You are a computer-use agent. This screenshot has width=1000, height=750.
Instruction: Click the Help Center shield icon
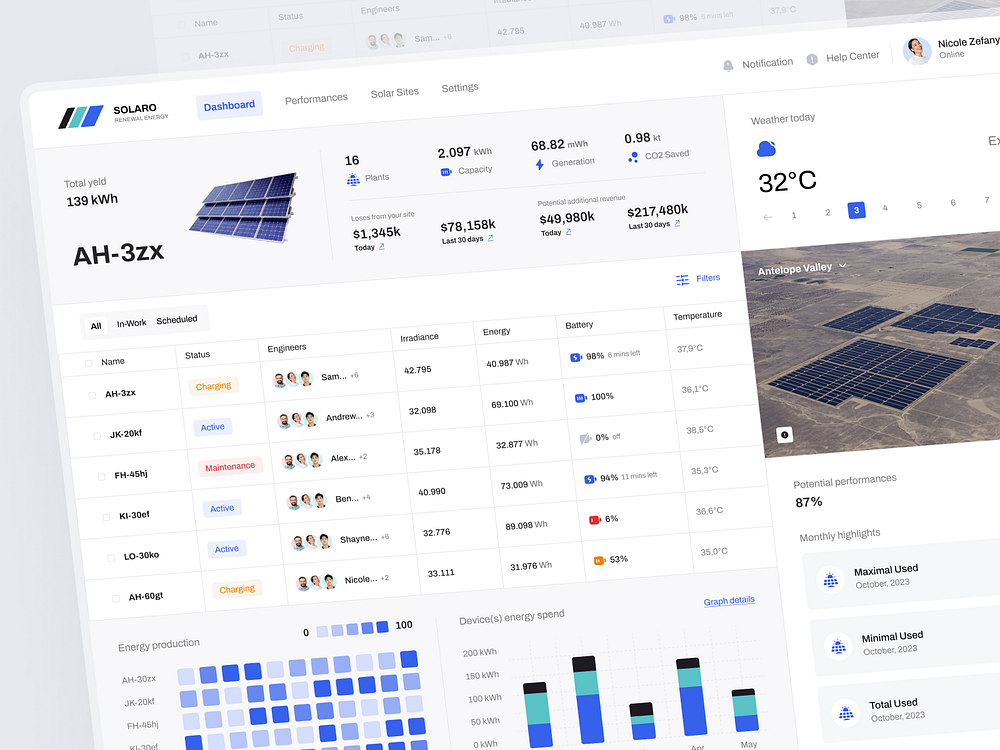[812, 59]
